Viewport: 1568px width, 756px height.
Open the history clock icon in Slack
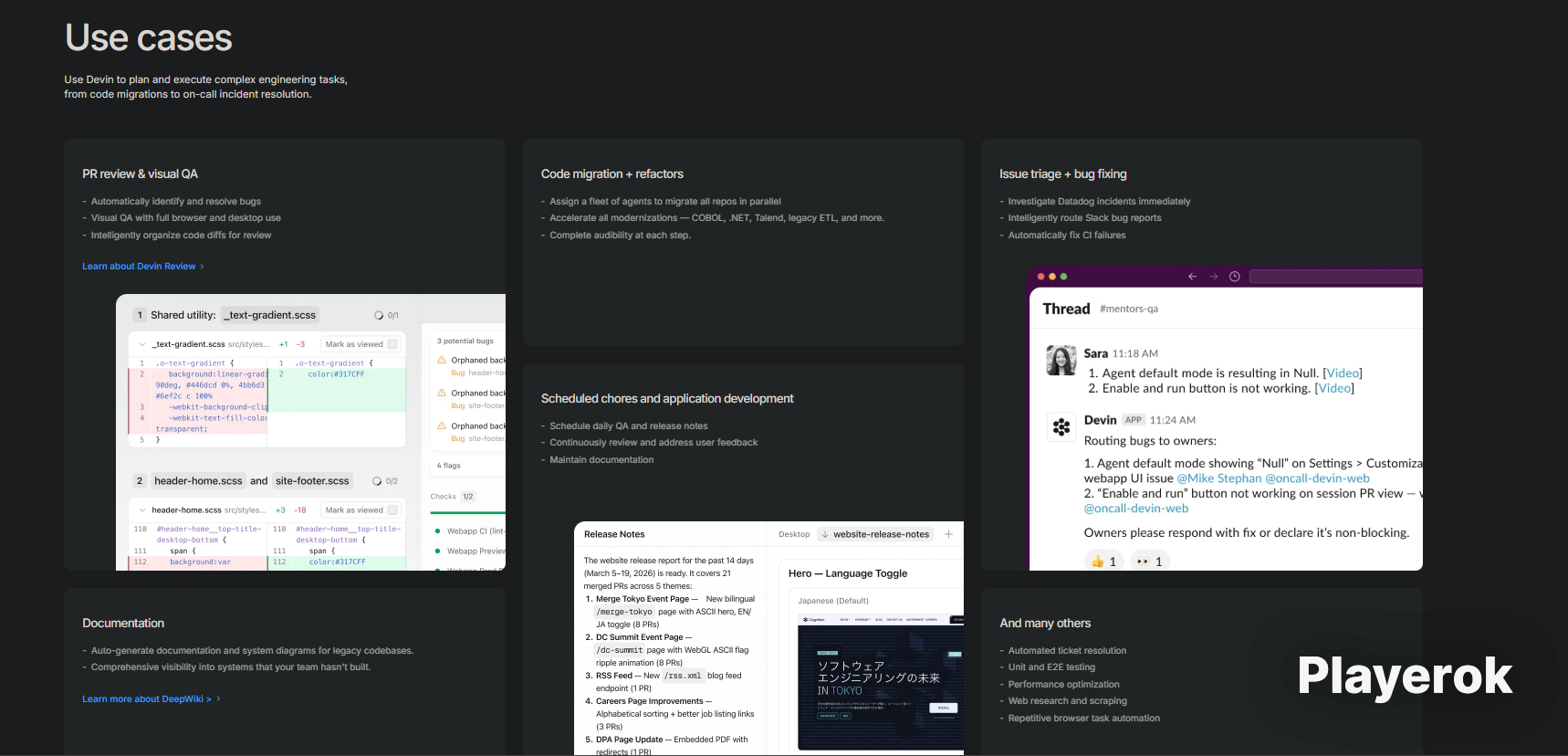[x=1234, y=277]
